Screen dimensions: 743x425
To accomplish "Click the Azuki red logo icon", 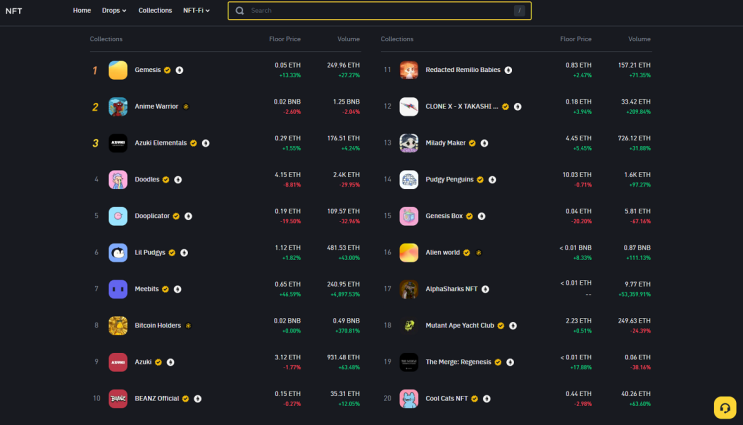I will point(118,362).
